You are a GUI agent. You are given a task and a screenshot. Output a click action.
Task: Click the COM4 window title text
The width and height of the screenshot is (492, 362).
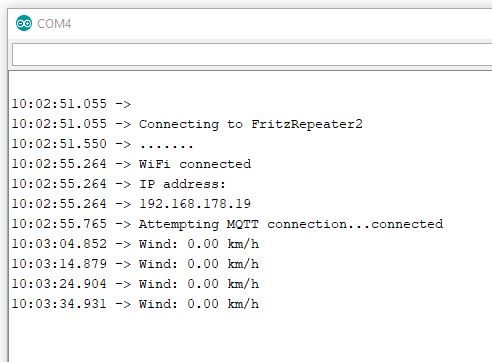click(x=54, y=24)
